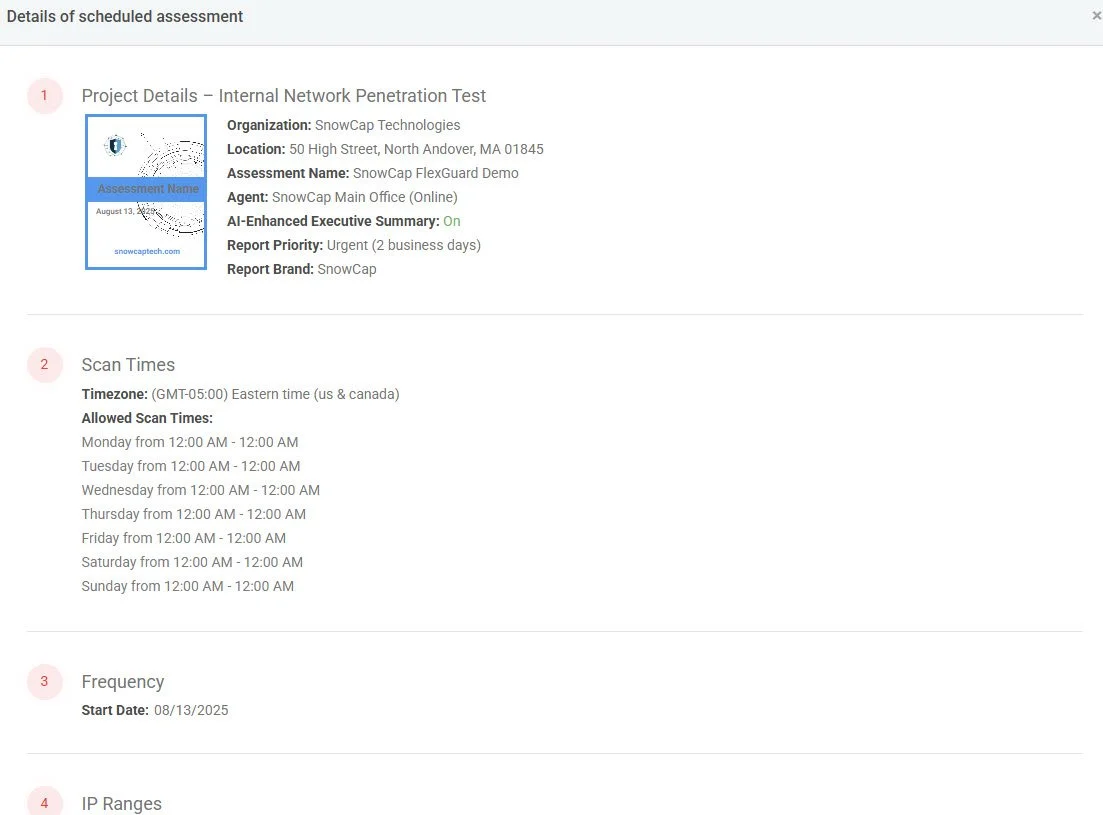The image size is (1103, 815).
Task: Click the start date 08/13/2025
Action: 191,710
